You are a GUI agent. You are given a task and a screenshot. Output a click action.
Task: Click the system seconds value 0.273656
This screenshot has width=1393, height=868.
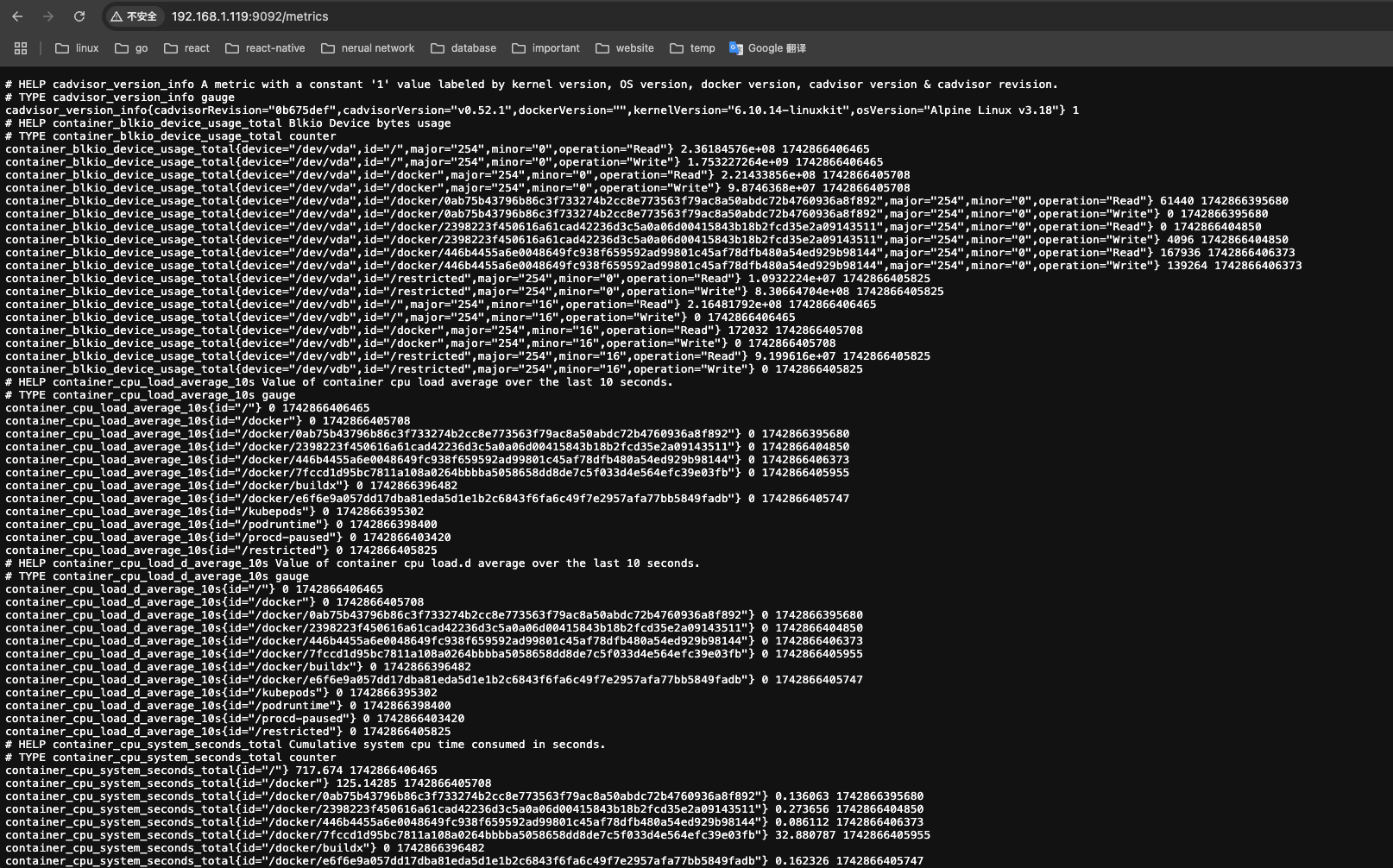click(x=802, y=809)
